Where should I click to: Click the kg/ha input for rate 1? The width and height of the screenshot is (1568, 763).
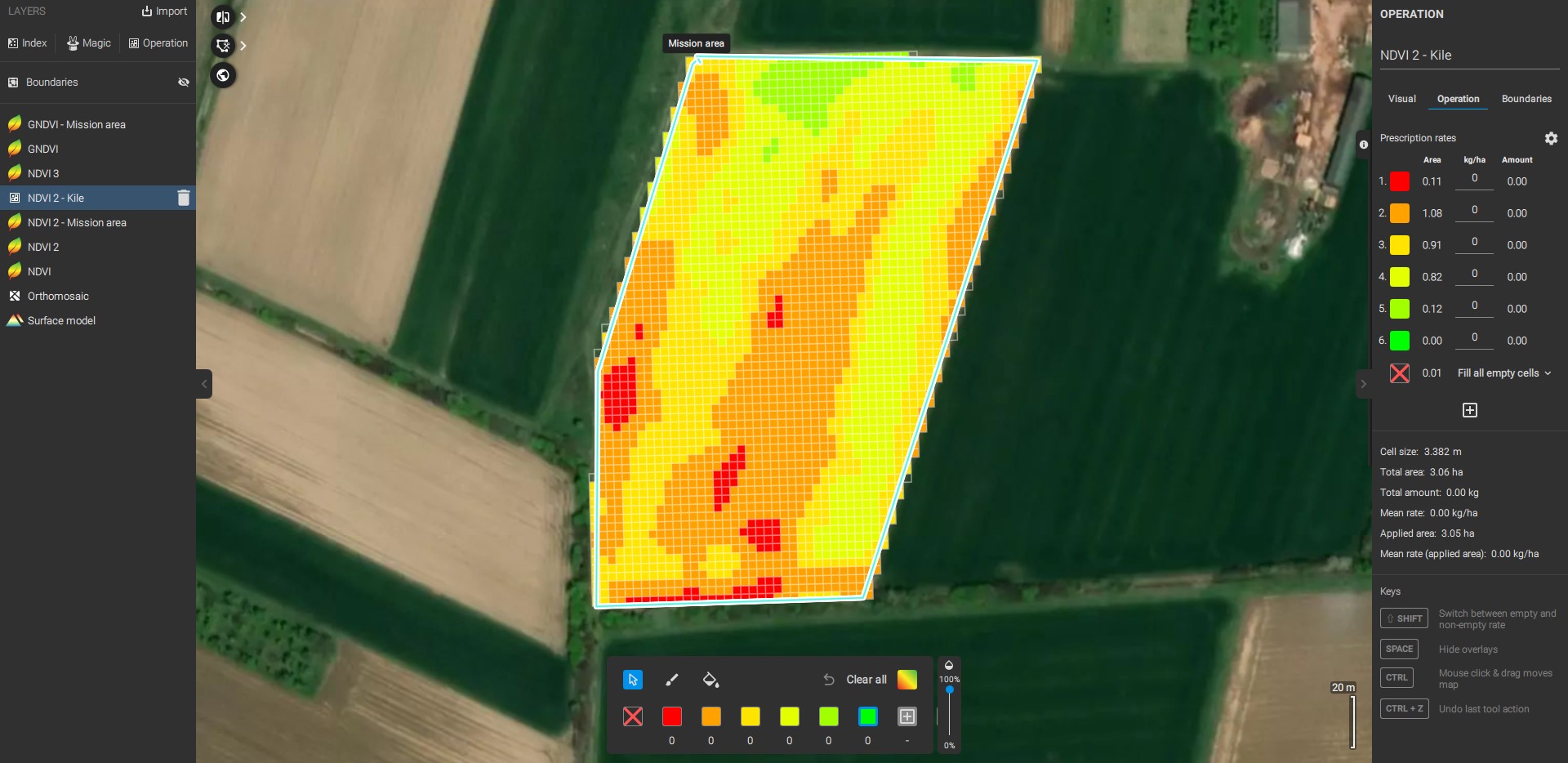[x=1474, y=179]
